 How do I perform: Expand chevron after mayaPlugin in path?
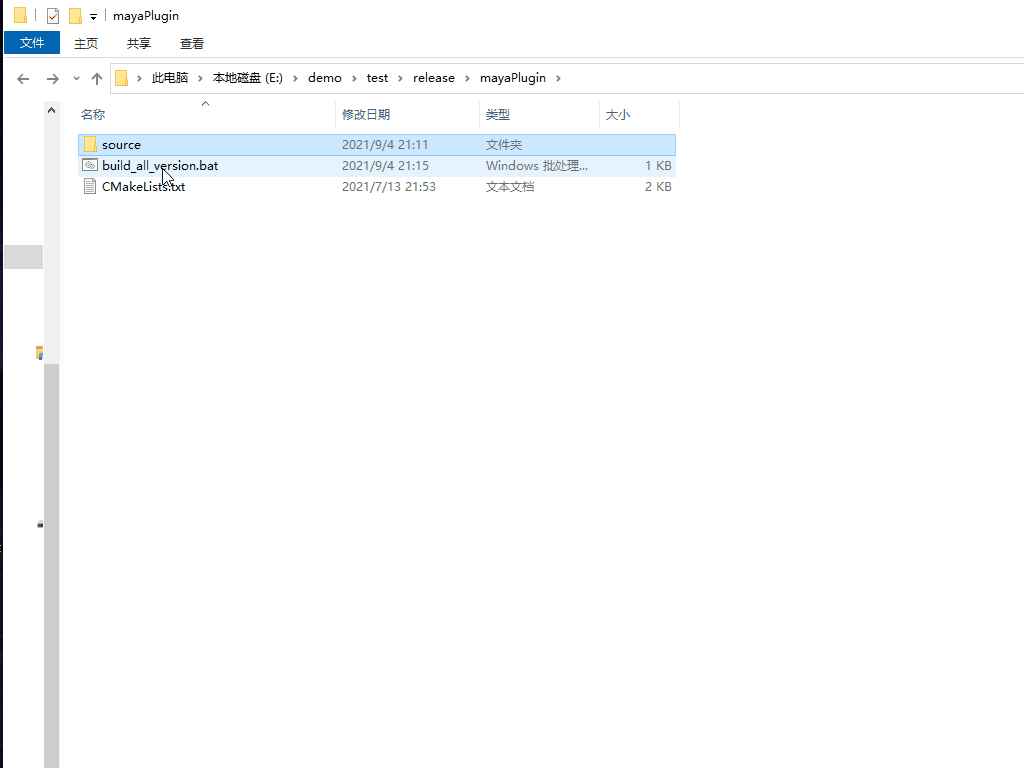(x=558, y=78)
